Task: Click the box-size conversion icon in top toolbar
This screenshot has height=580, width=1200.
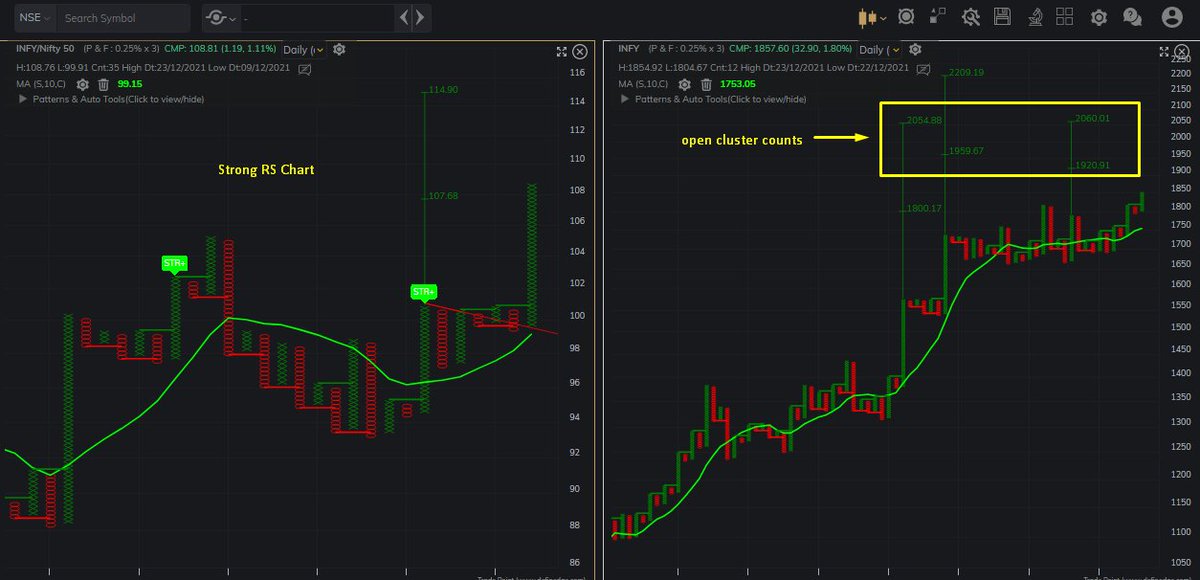Action: pyautogui.click(x=938, y=17)
